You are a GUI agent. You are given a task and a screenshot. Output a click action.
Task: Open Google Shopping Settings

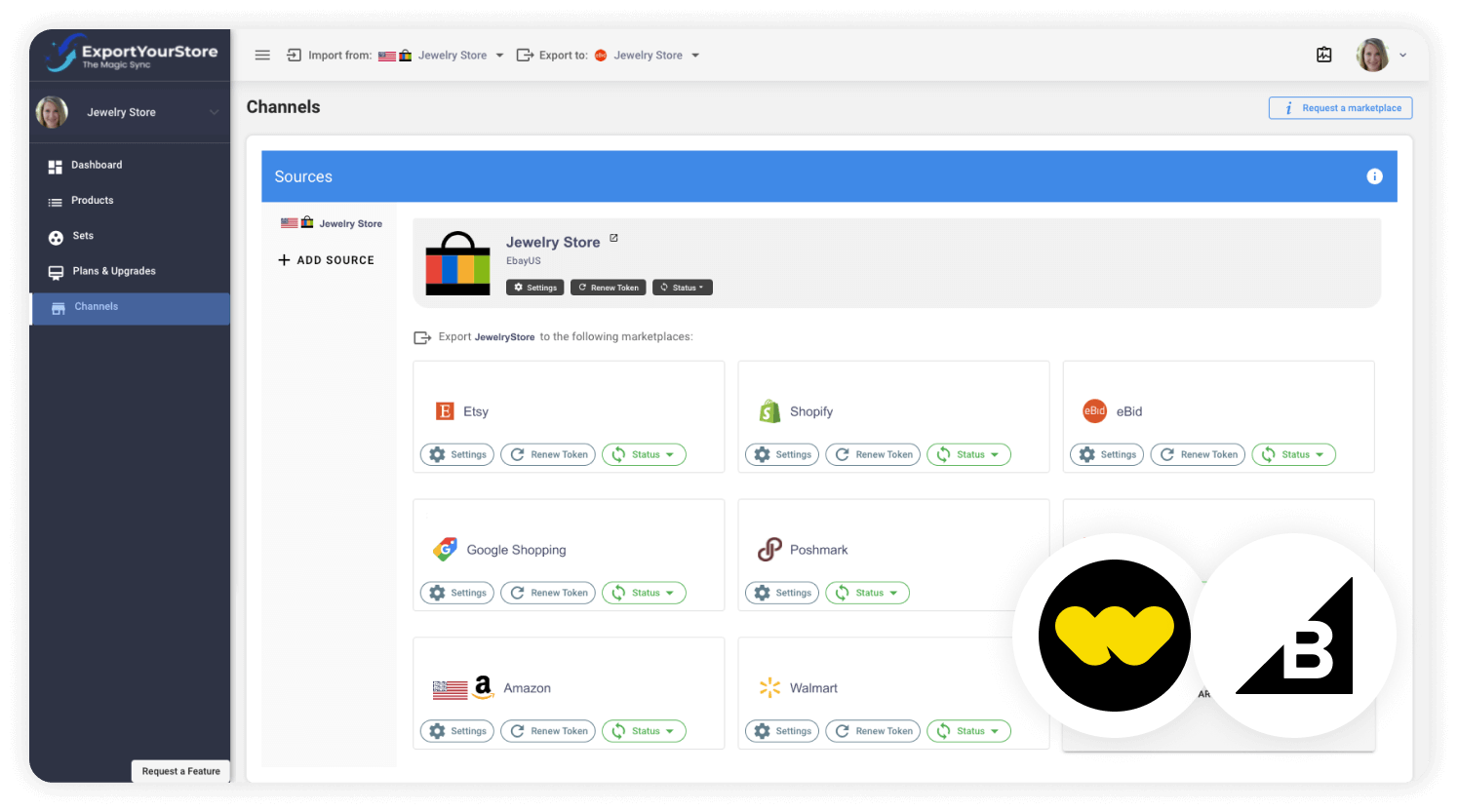tap(457, 593)
